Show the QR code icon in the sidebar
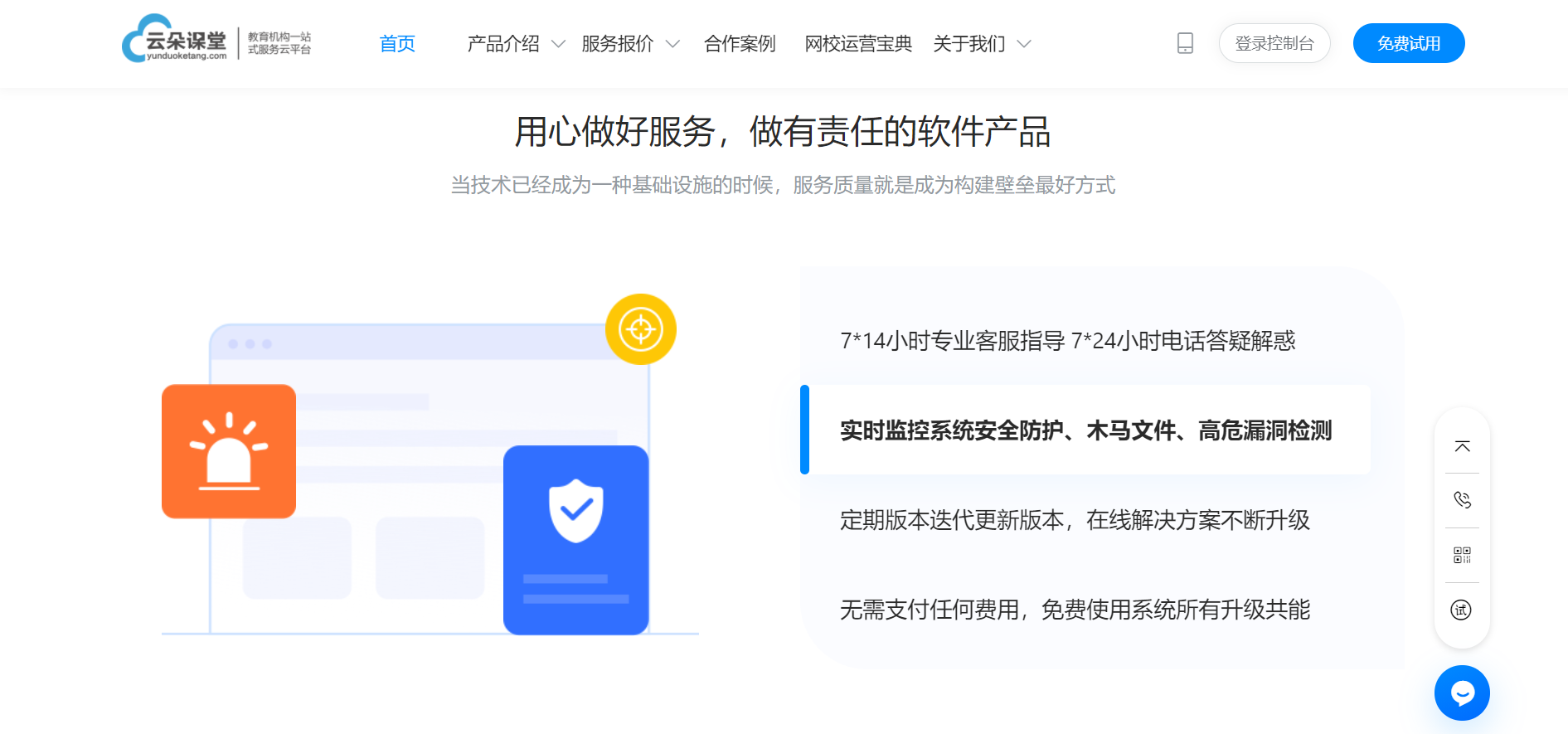Screen dimensions: 1568x734 coord(1462,555)
